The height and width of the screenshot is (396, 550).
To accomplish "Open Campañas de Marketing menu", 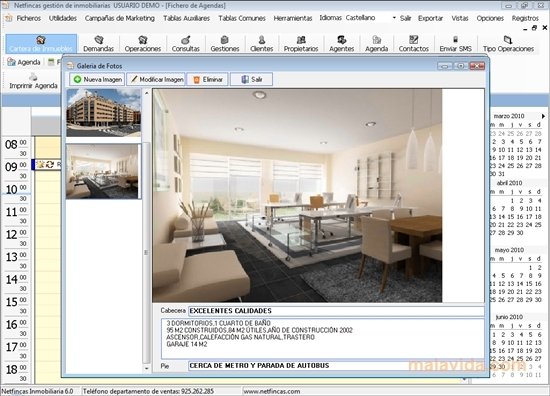I will coord(120,18).
